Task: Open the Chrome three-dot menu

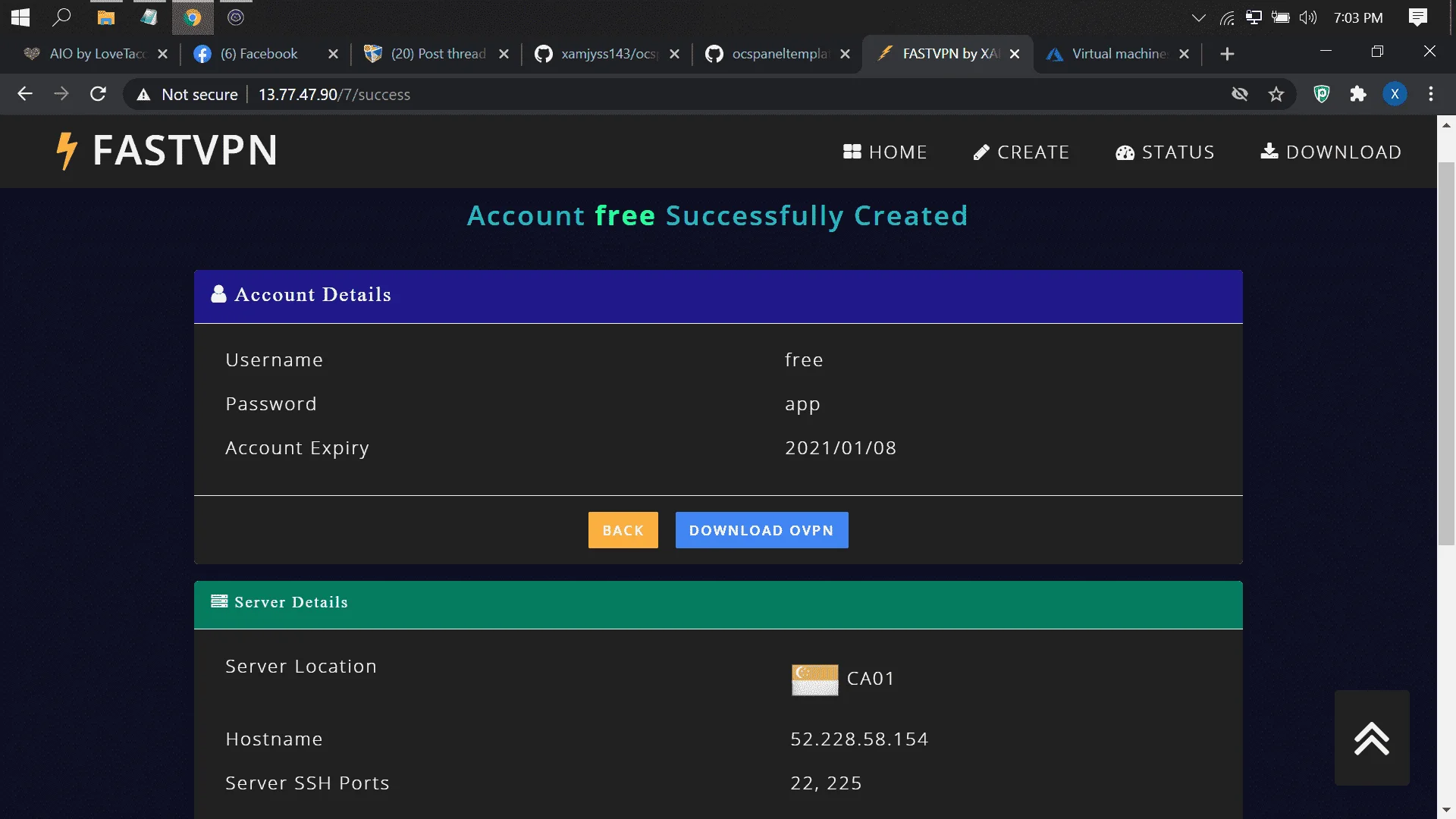Action: pyautogui.click(x=1431, y=94)
